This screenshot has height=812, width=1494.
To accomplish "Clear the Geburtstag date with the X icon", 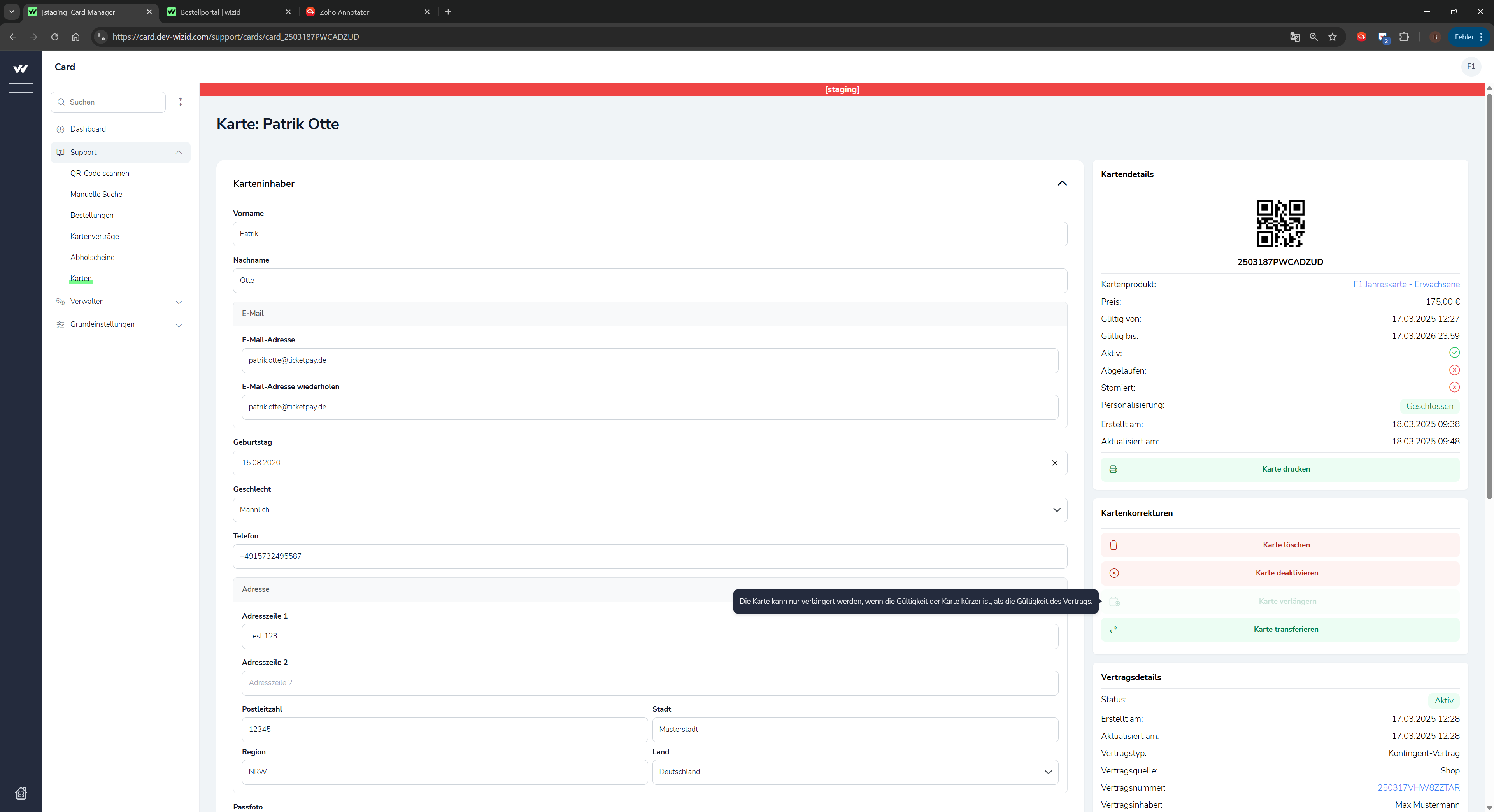I will [1054, 463].
